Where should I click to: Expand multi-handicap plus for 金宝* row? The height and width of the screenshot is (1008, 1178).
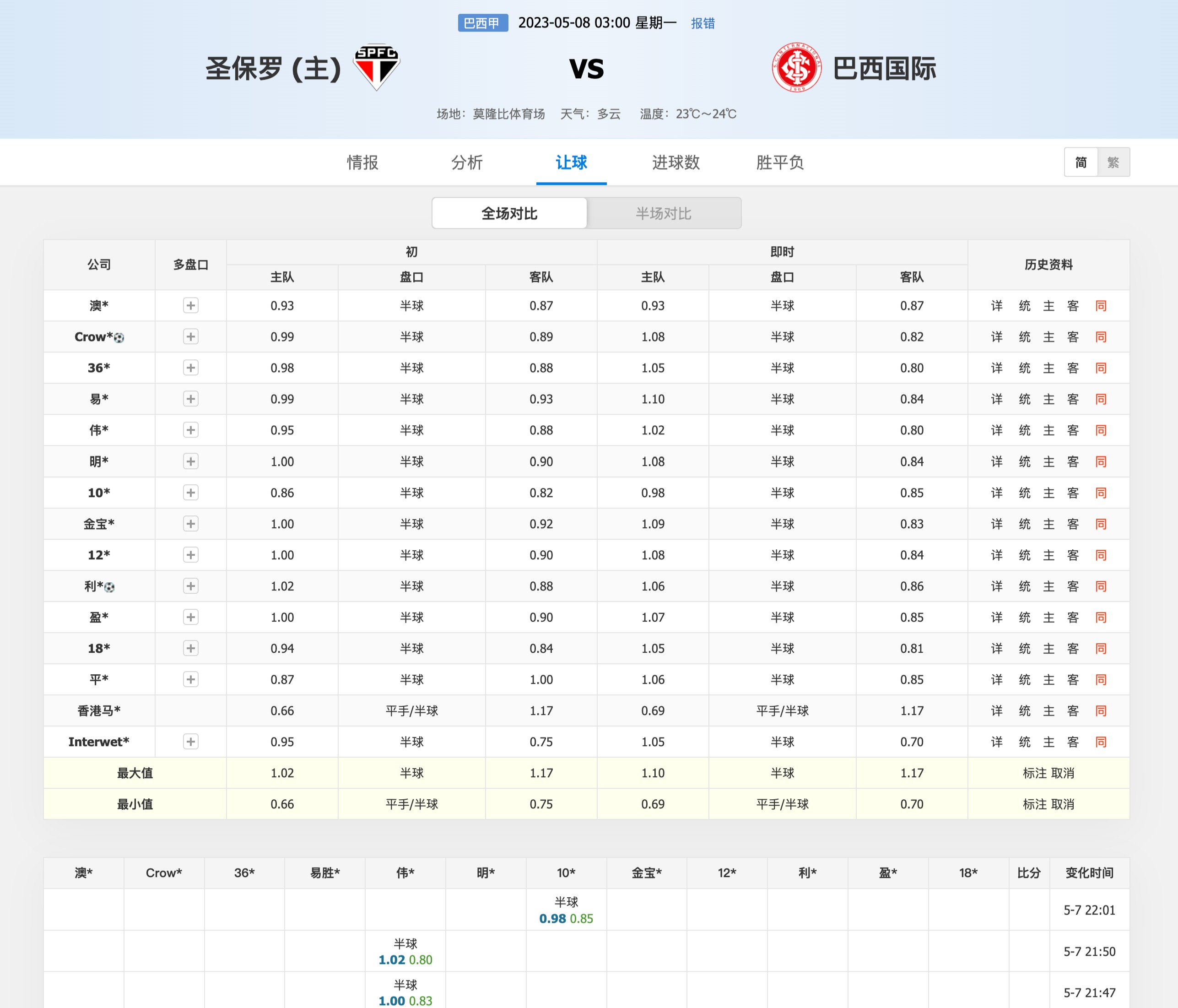tap(190, 524)
